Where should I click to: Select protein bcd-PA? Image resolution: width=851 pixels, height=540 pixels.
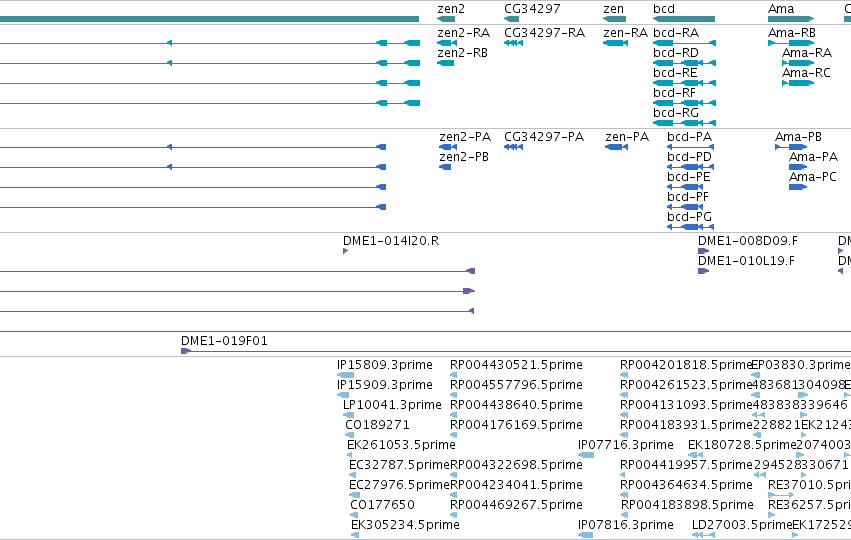[x=690, y=147]
